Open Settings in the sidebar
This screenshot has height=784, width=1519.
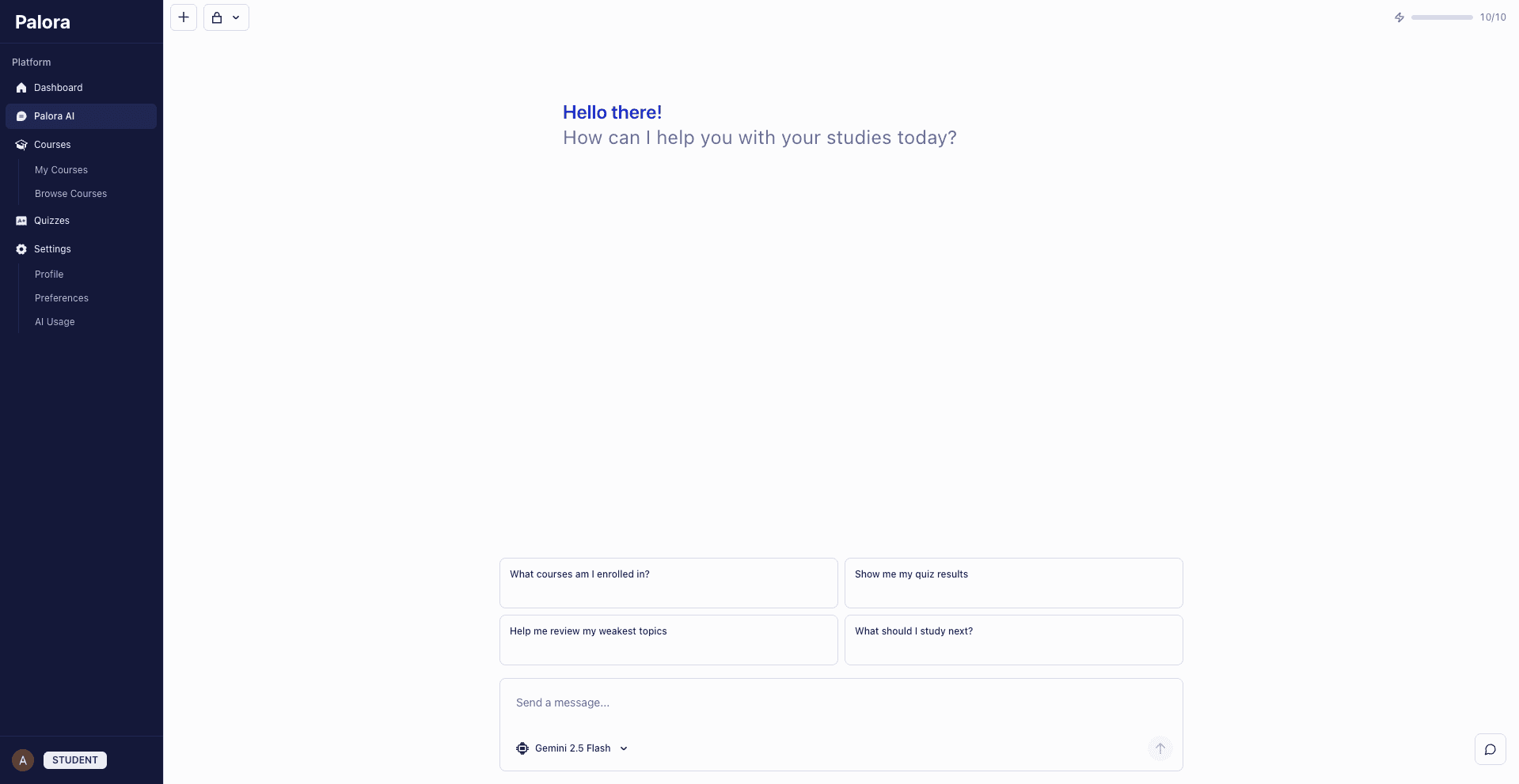coord(52,249)
